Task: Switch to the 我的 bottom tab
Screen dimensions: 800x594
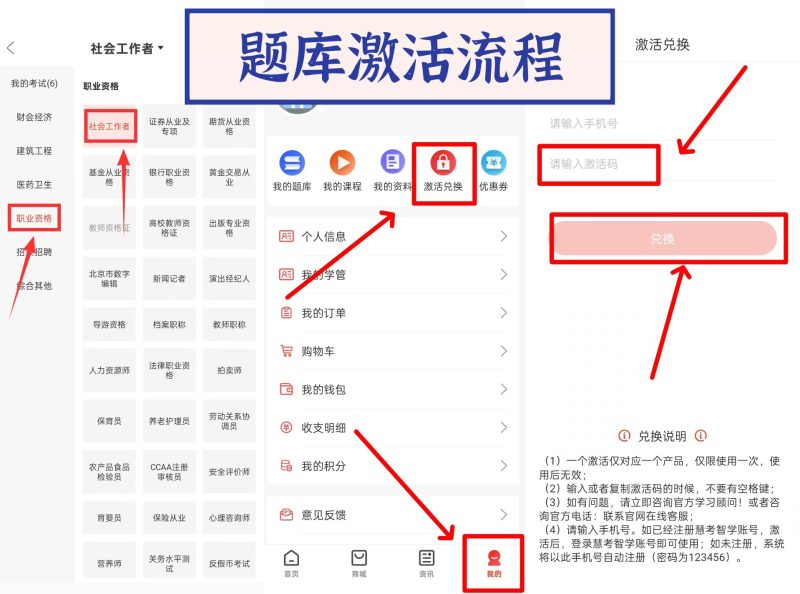Action: click(x=494, y=561)
